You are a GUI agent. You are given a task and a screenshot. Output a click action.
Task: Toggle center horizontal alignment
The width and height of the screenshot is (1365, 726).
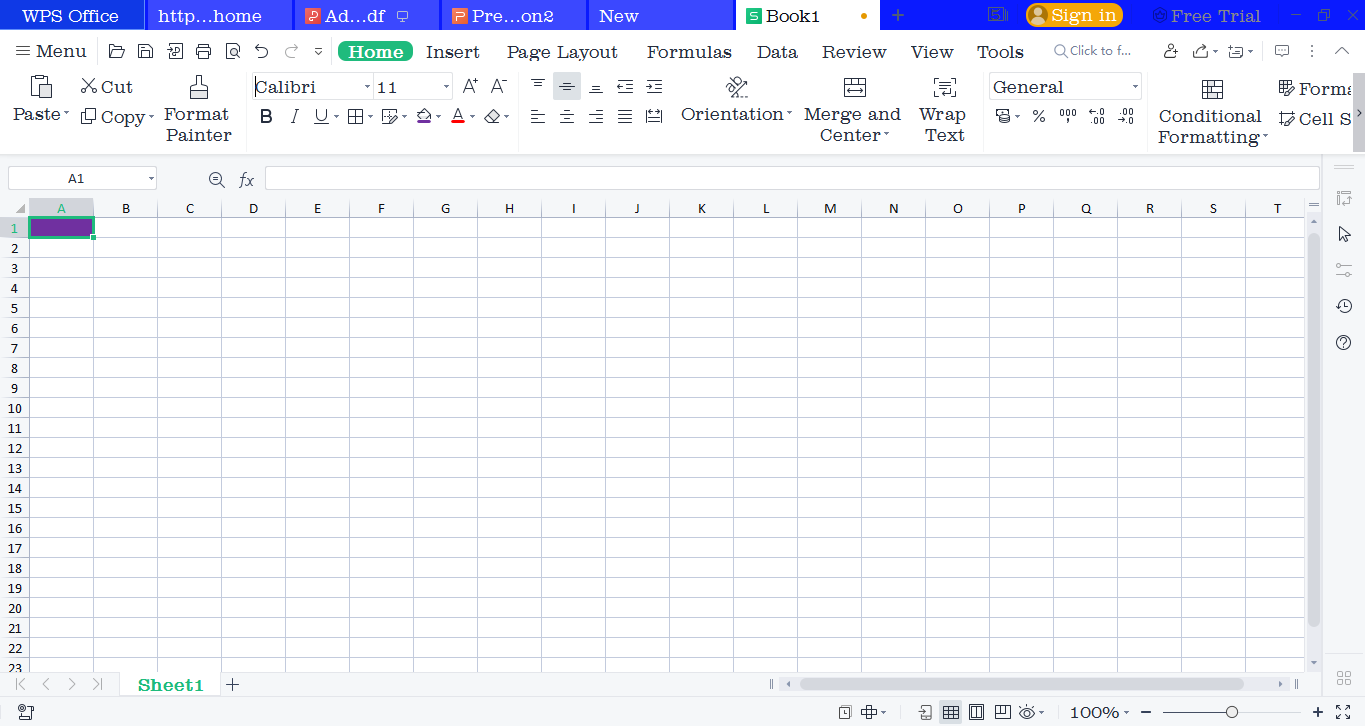pyautogui.click(x=566, y=116)
